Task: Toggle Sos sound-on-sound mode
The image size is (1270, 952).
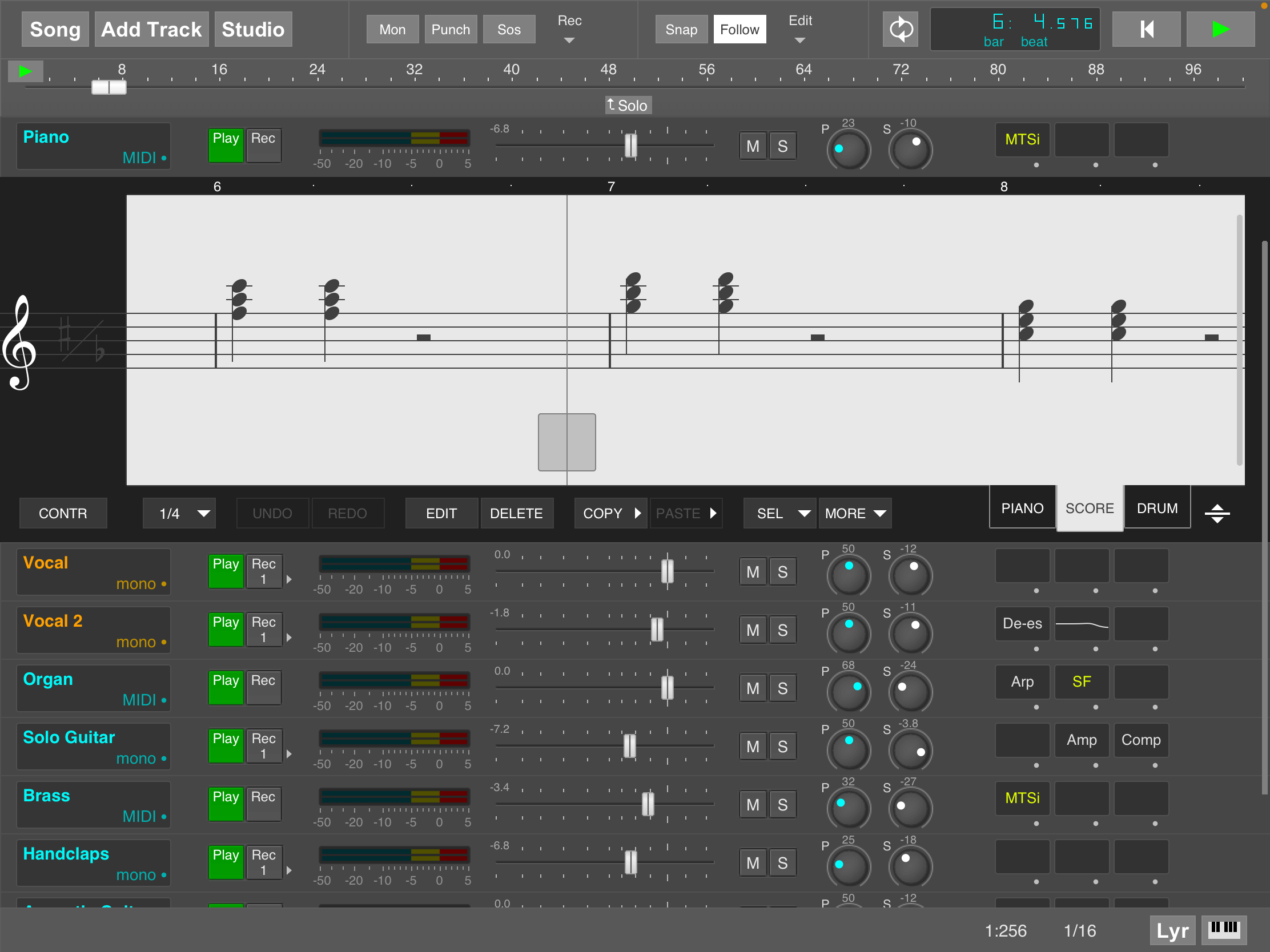Action: 509,29
